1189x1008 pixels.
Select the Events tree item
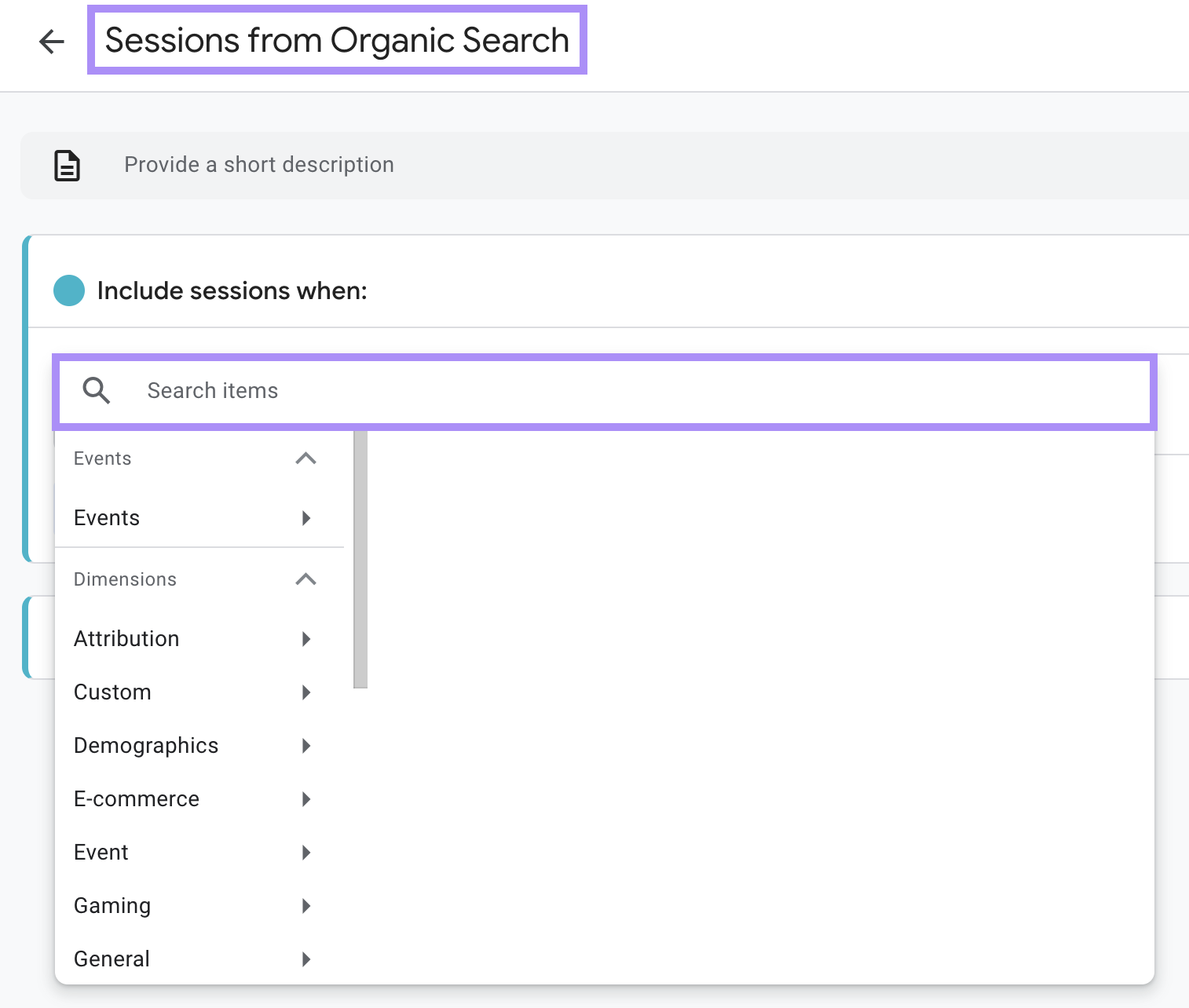(x=107, y=517)
